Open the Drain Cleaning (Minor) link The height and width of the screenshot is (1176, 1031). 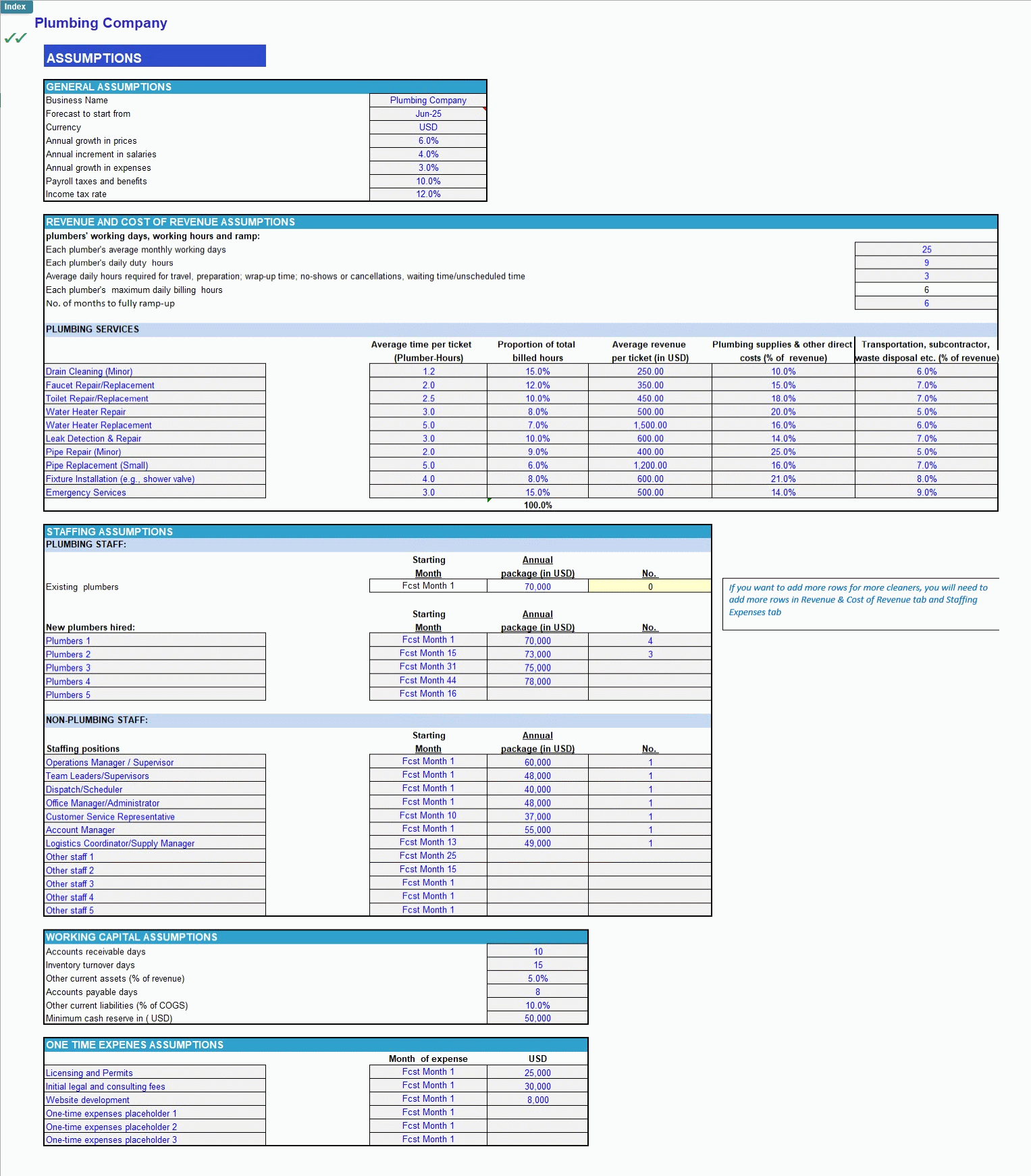[x=155, y=371]
